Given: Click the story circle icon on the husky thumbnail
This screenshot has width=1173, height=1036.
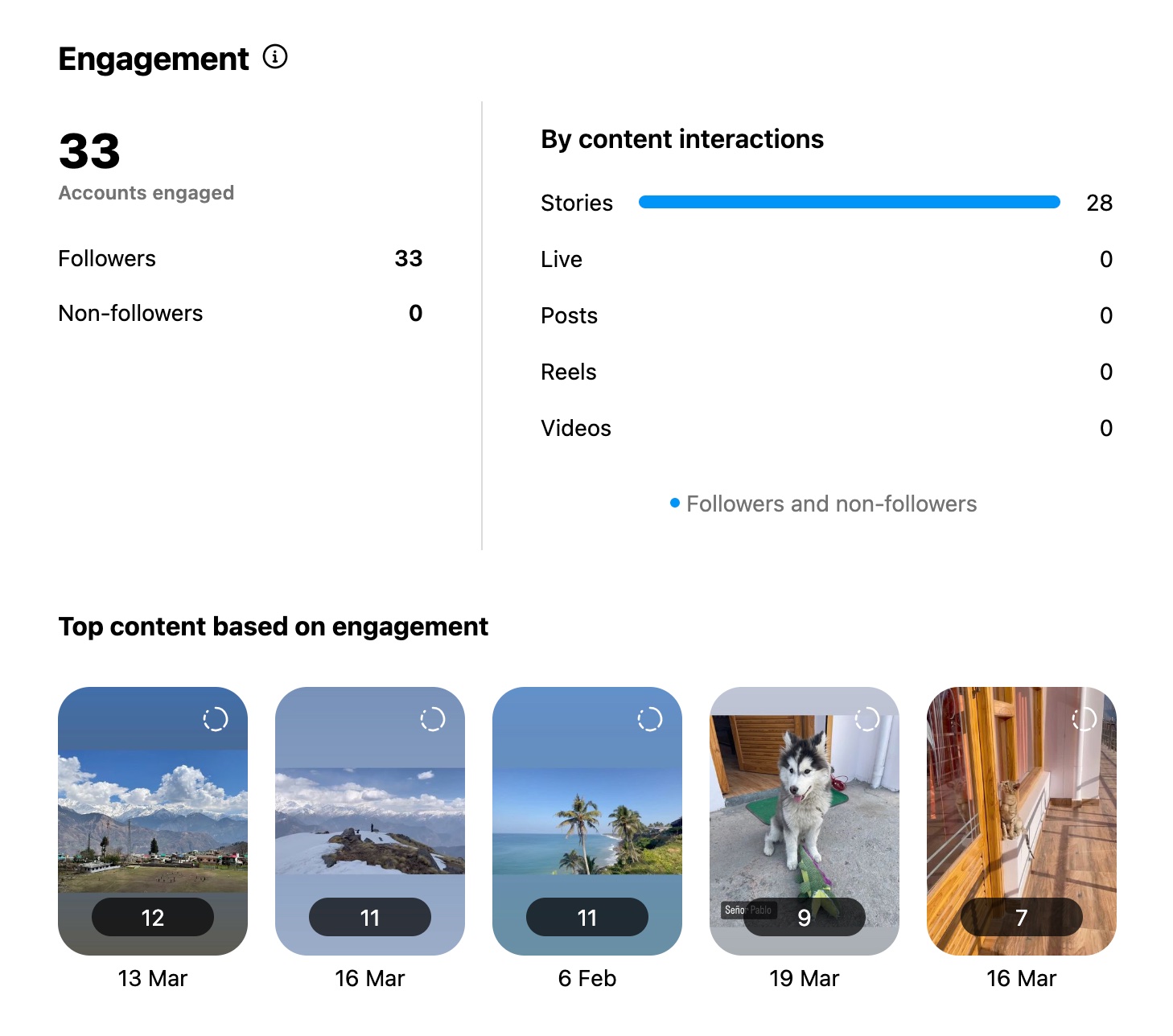Looking at the screenshot, I should [867, 718].
